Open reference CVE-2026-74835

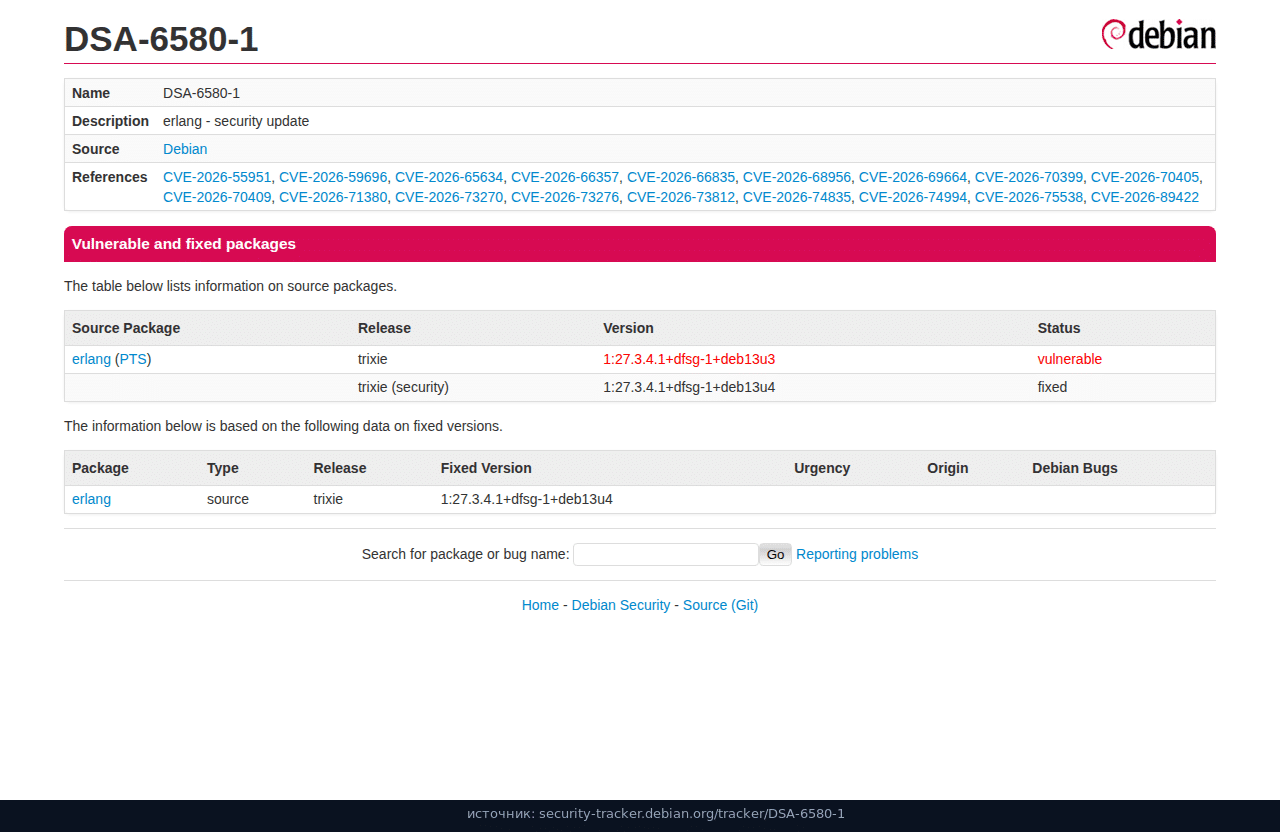click(797, 197)
